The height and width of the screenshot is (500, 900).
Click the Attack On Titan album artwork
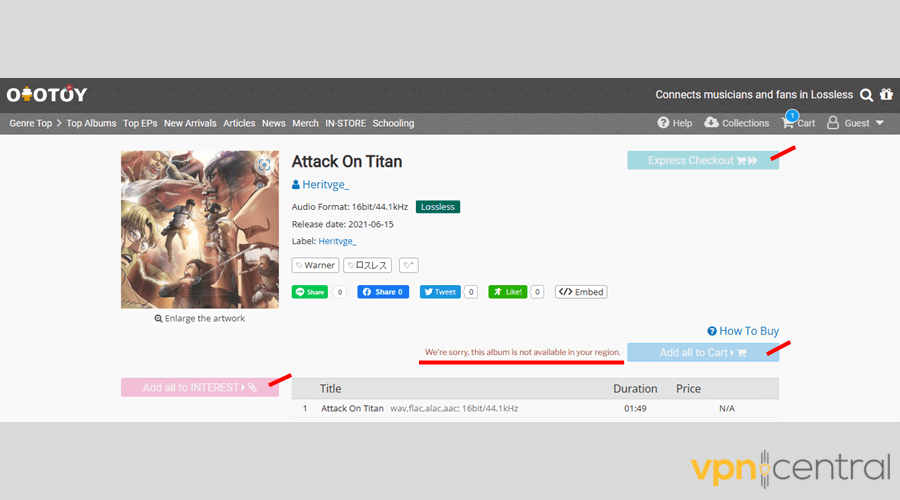[200, 230]
